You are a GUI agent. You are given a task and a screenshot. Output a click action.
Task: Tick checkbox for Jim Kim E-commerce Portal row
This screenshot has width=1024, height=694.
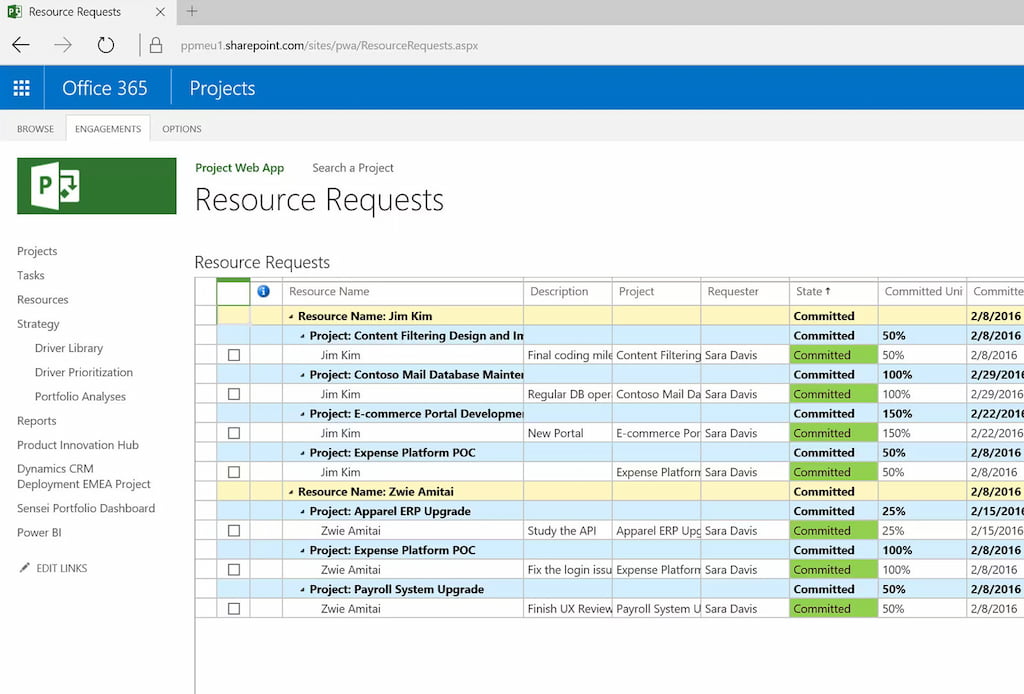pos(234,434)
